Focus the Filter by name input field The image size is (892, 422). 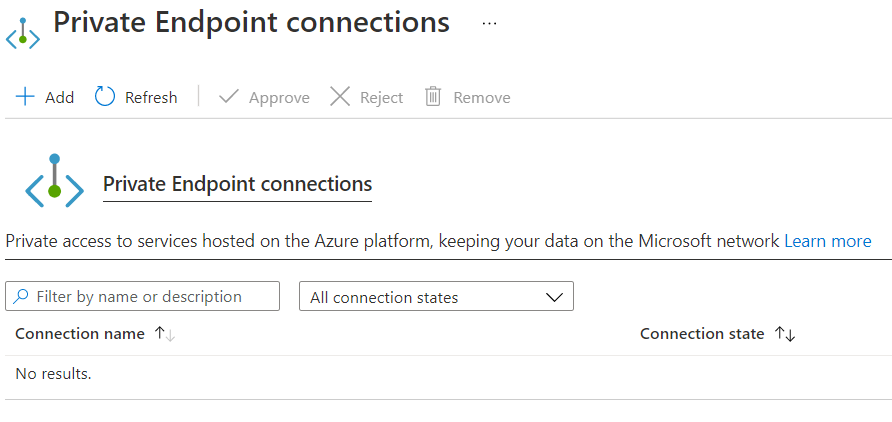click(152, 297)
